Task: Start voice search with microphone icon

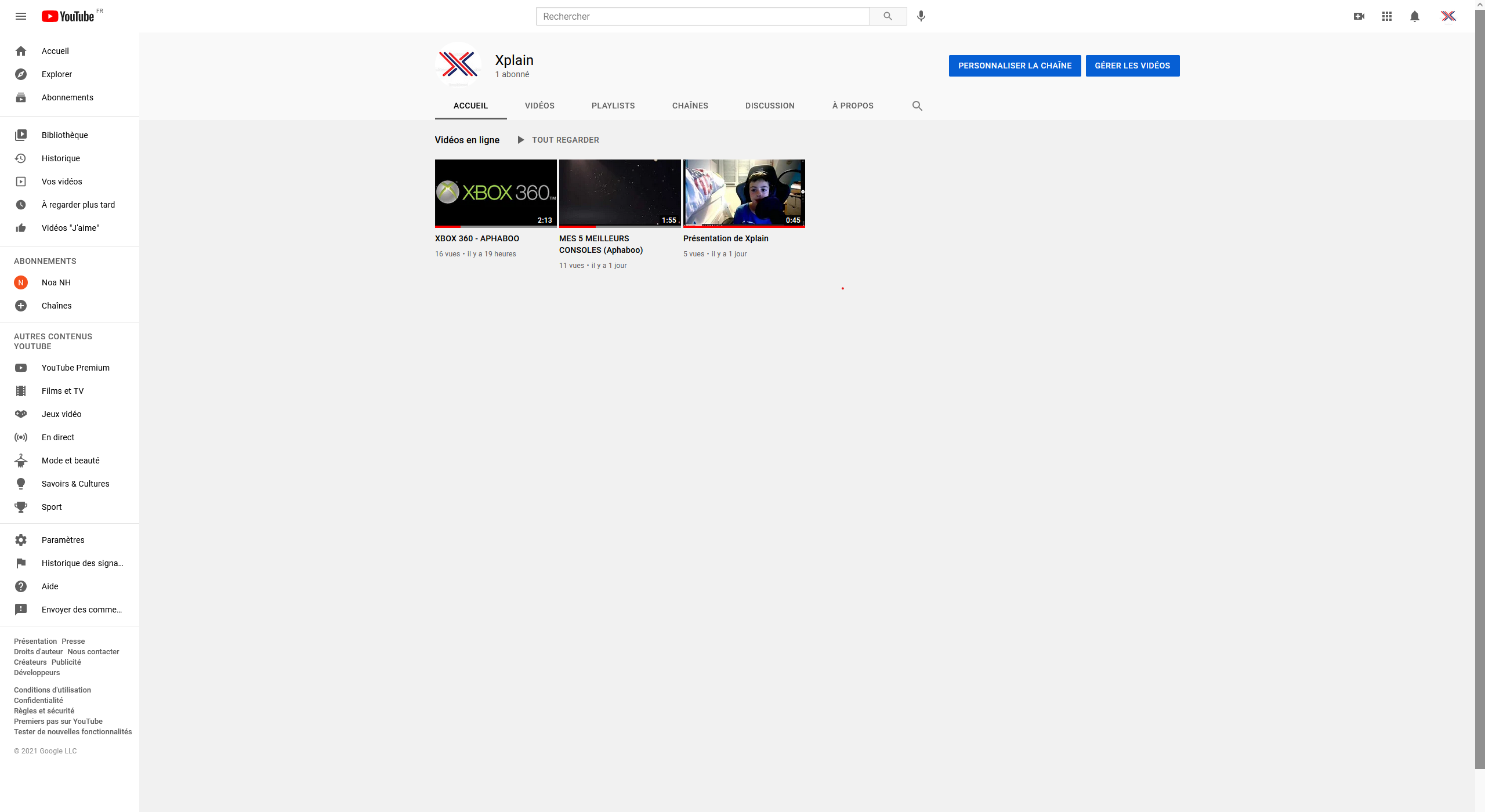Action: pos(921,16)
